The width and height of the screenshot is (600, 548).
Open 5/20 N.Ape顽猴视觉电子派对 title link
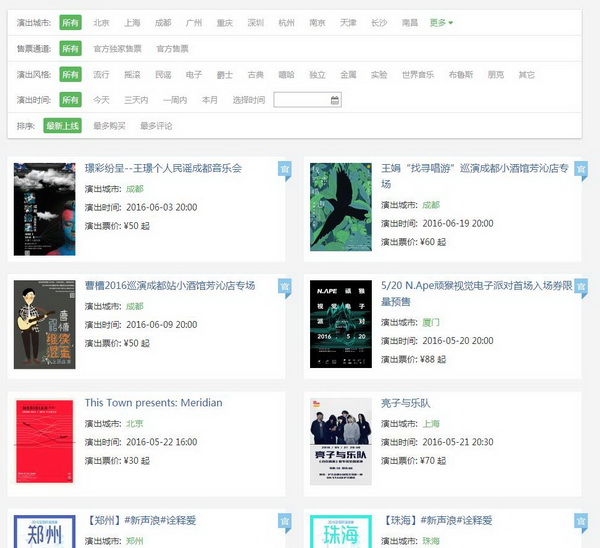476,293
